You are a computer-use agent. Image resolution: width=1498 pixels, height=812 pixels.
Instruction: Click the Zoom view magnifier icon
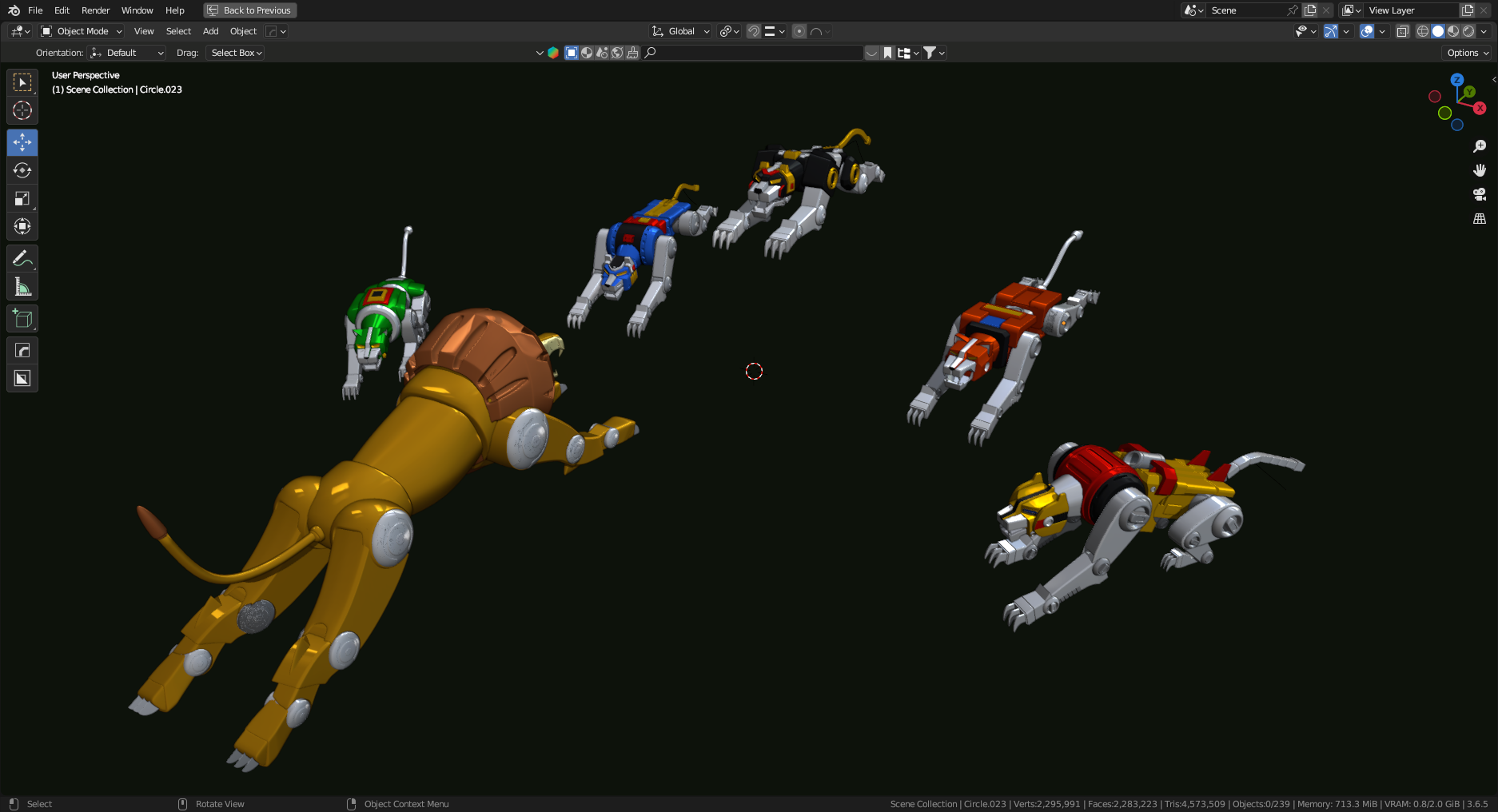pos(1480,146)
